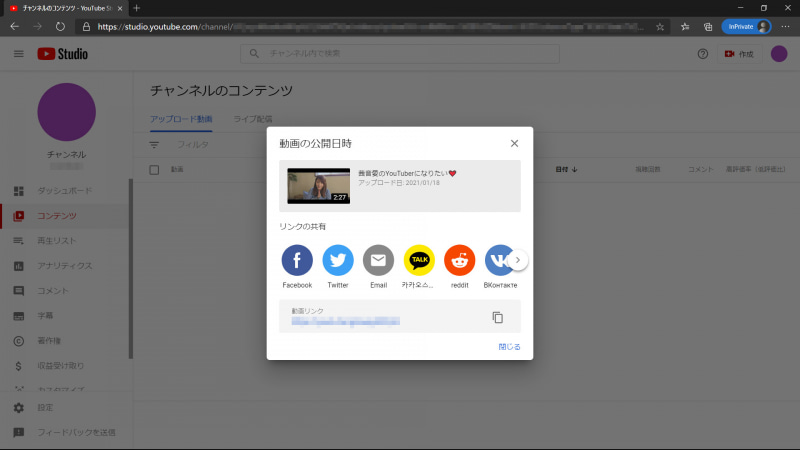The width and height of the screenshot is (800, 450).
Task: Share the video link on reddit
Action: [459, 260]
